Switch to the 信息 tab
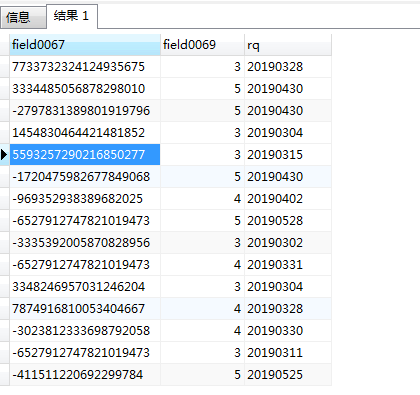 tap(23, 17)
